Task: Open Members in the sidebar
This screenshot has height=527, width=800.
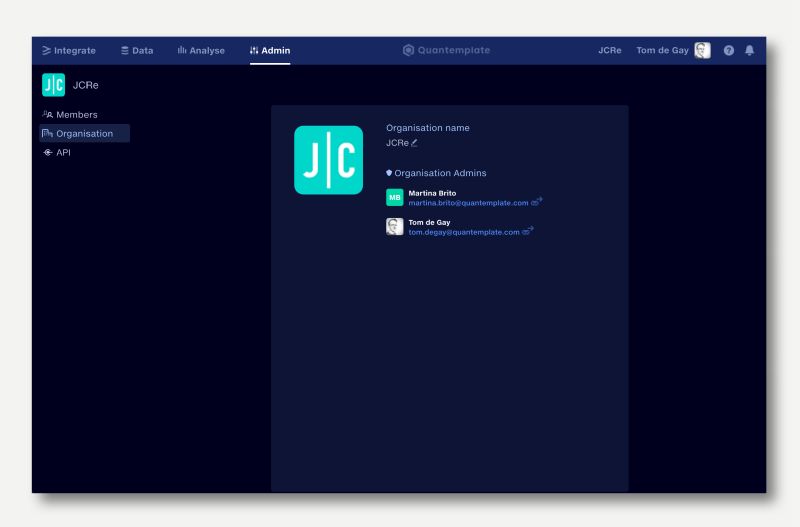Action: [70, 115]
